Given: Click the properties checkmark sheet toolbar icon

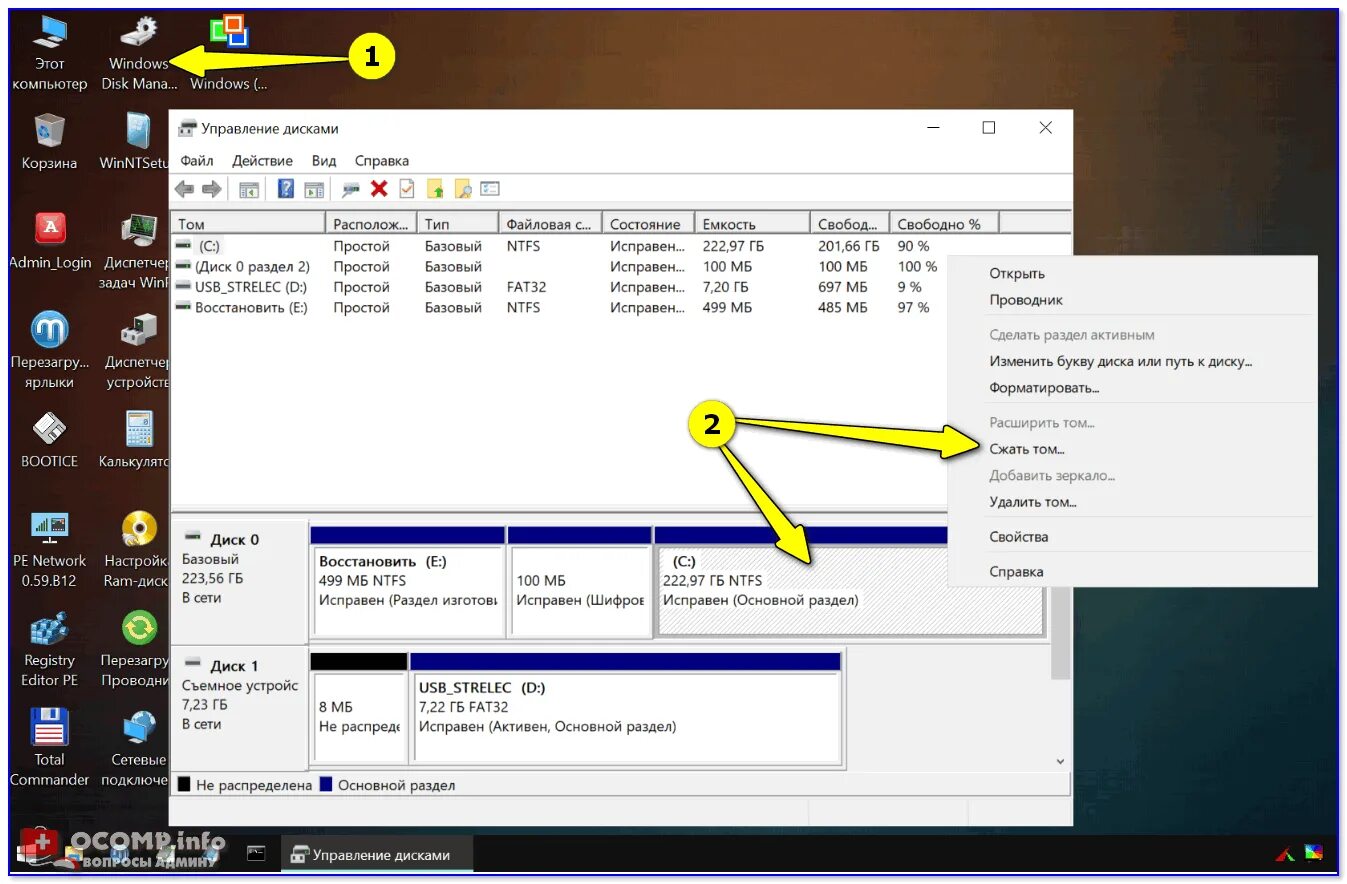Looking at the screenshot, I should [407, 188].
